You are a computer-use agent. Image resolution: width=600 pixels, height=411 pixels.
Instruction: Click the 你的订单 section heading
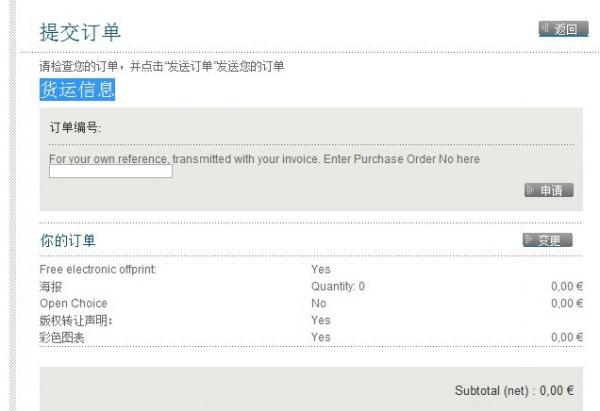pos(68,241)
